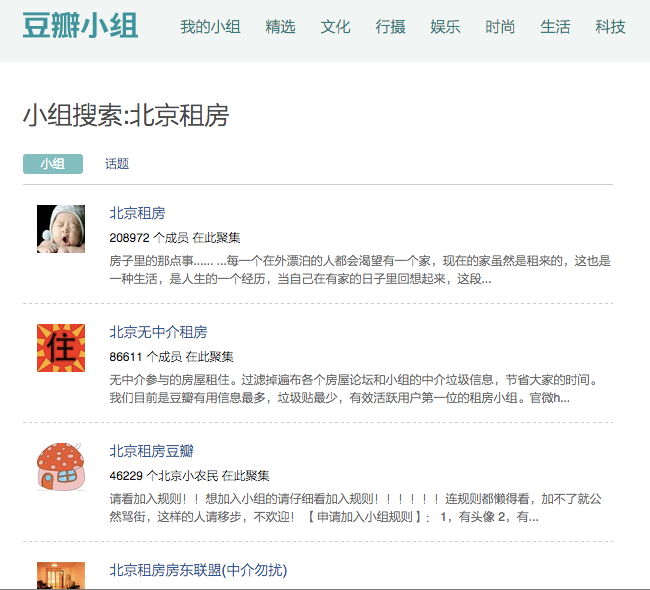Go to 我的小组 in navigation
650x590 pixels.
[210, 27]
